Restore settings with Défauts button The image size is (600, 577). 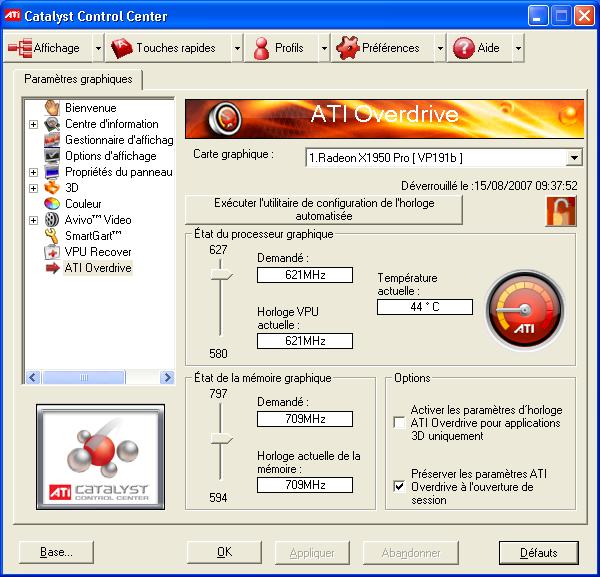[x=538, y=553]
